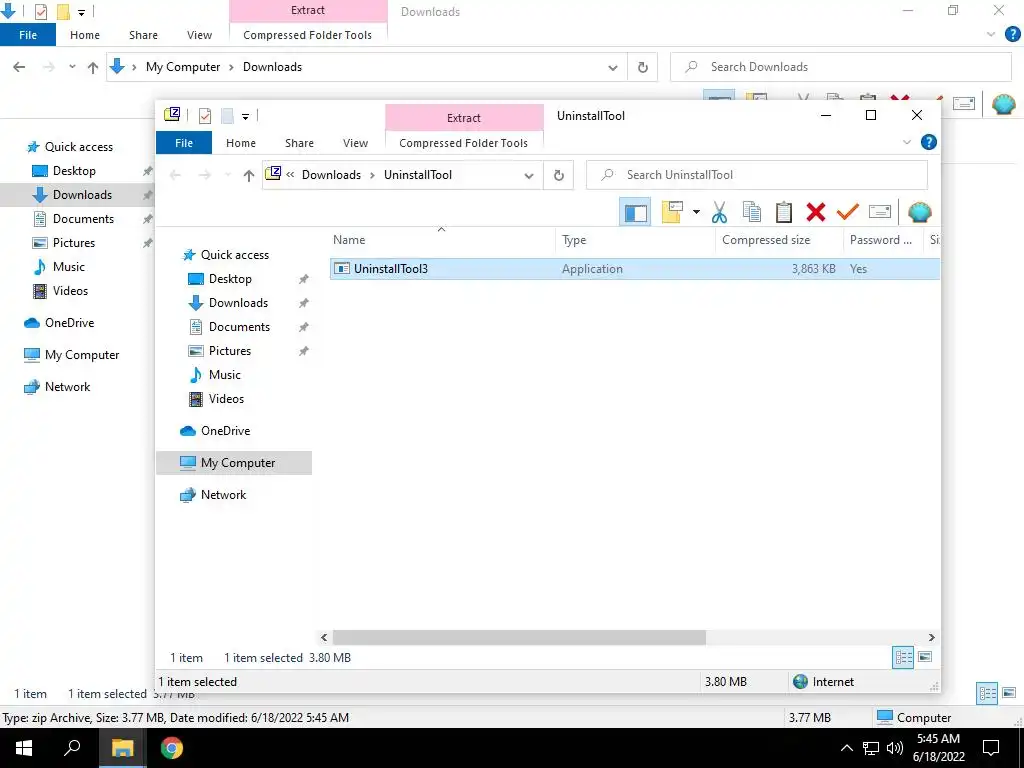The image size is (1024, 768).
Task: Open recent locations dropdown in Downloads window
Action: click(72, 67)
